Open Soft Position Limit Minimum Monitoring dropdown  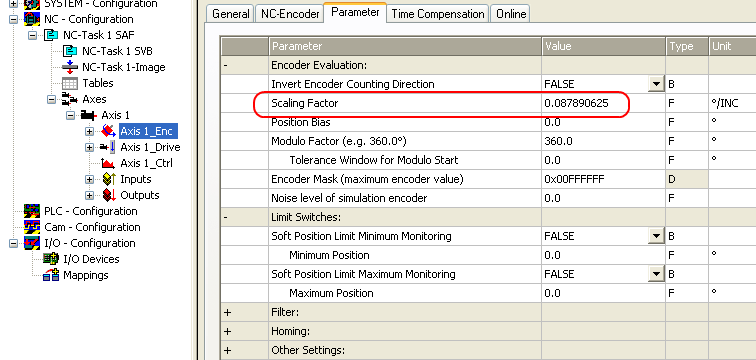click(x=656, y=236)
